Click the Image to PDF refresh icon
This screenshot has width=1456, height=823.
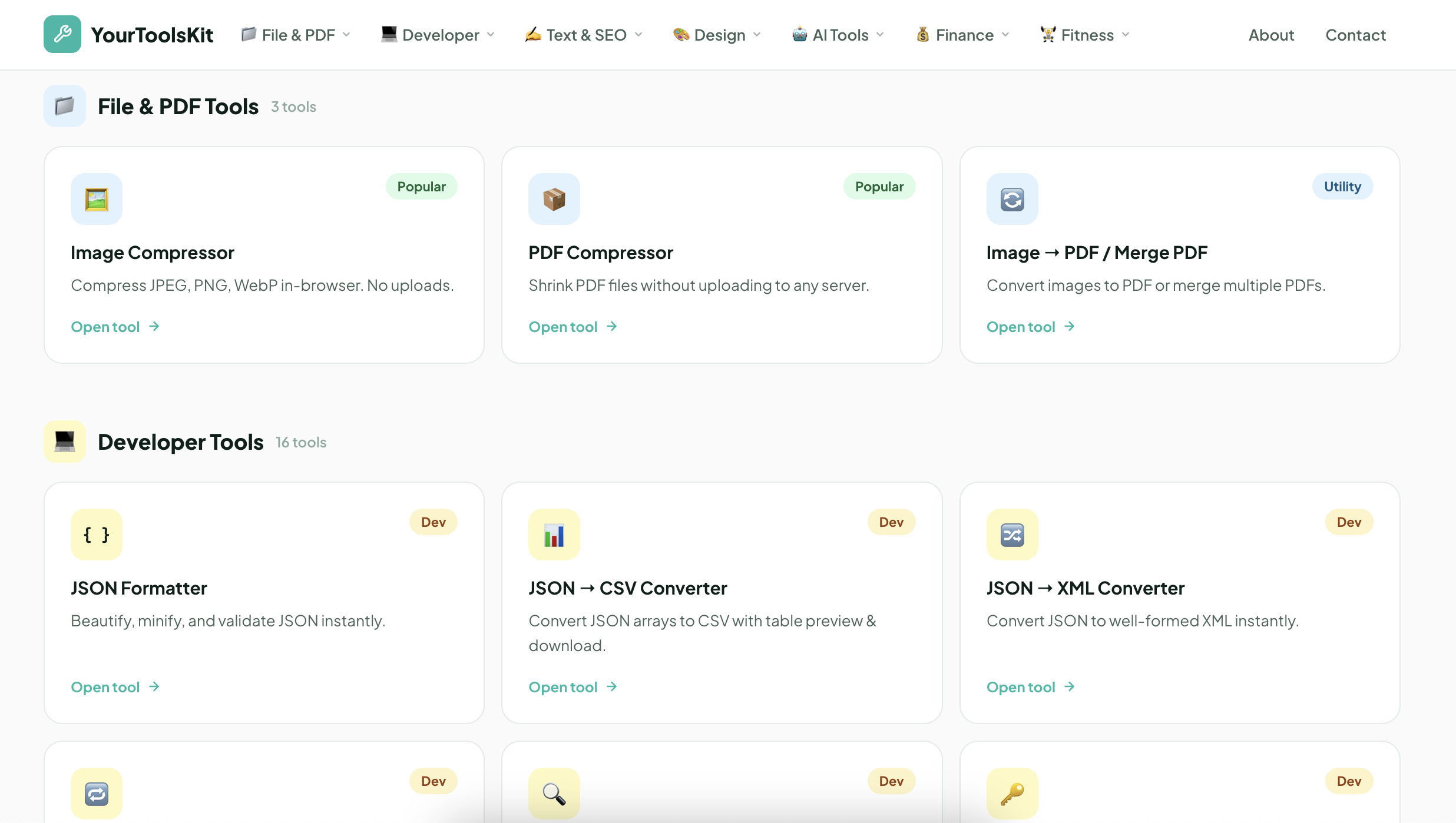[x=1012, y=199]
